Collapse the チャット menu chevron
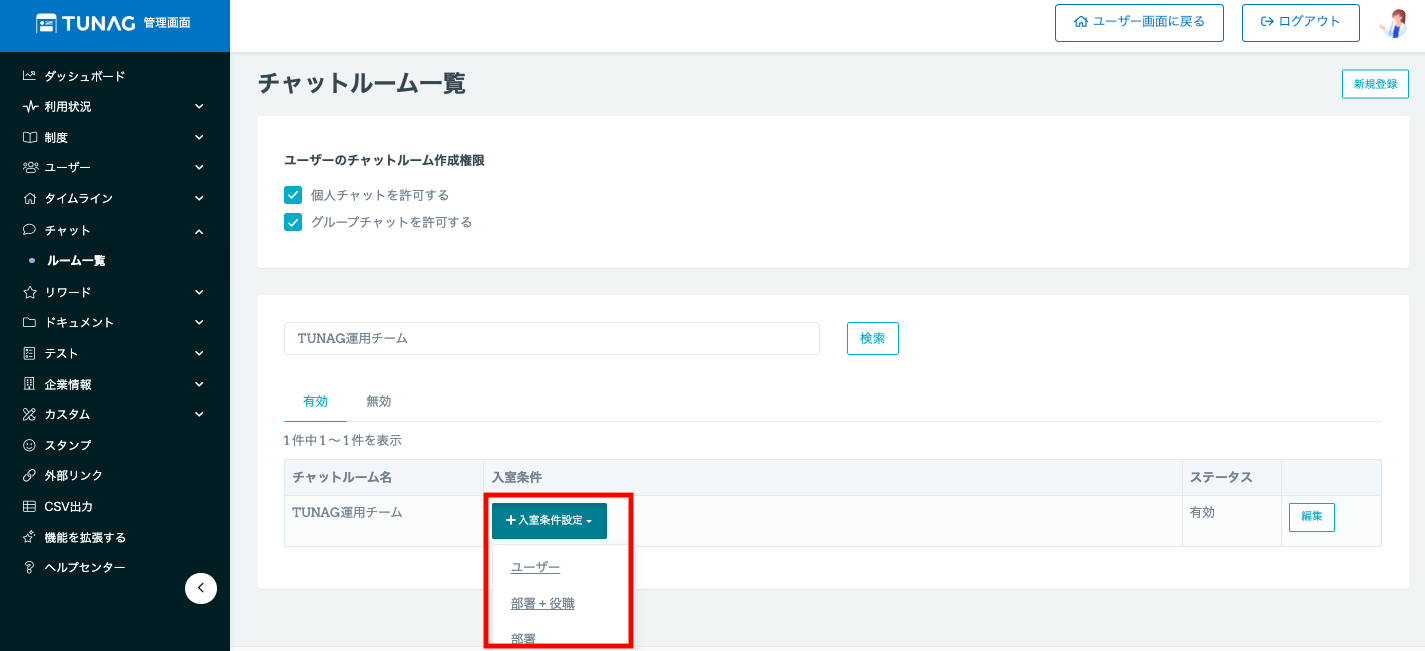 point(199,231)
